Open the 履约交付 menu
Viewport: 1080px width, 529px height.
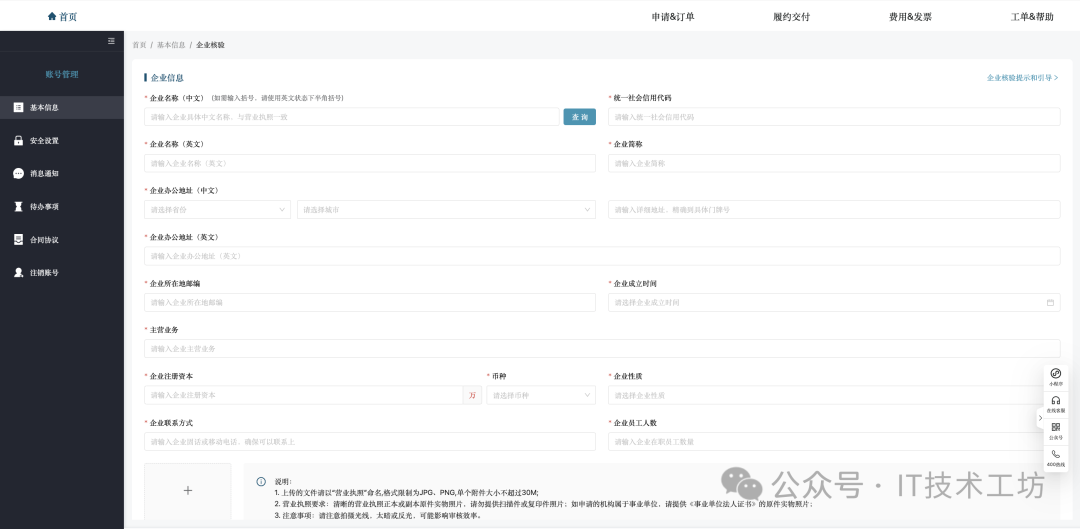pos(791,17)
